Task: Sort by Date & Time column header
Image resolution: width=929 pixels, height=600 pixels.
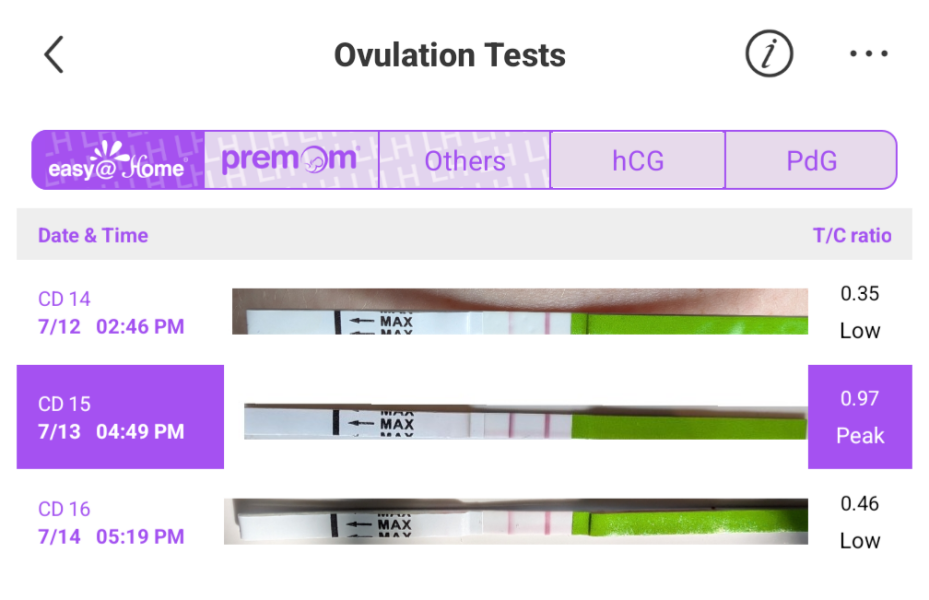Action: [93, 236]
